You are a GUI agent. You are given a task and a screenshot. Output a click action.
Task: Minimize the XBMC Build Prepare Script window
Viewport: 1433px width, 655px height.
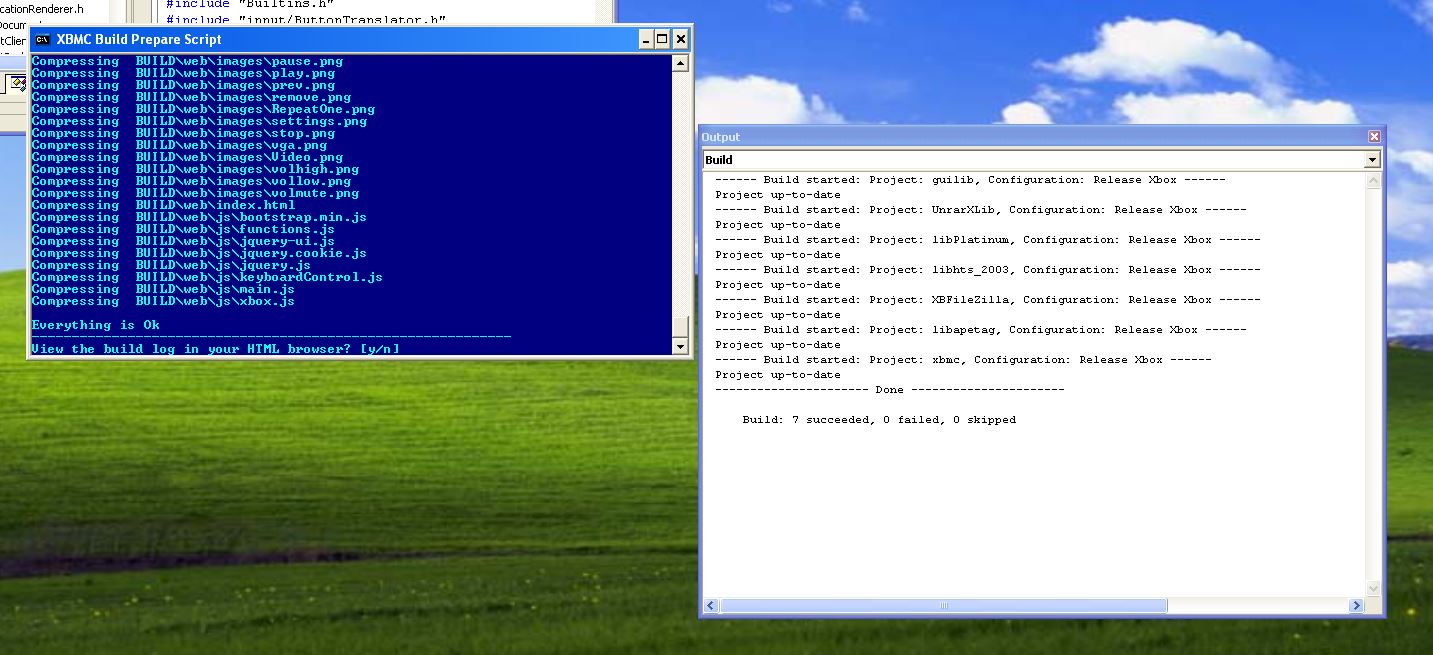(645, 40)
